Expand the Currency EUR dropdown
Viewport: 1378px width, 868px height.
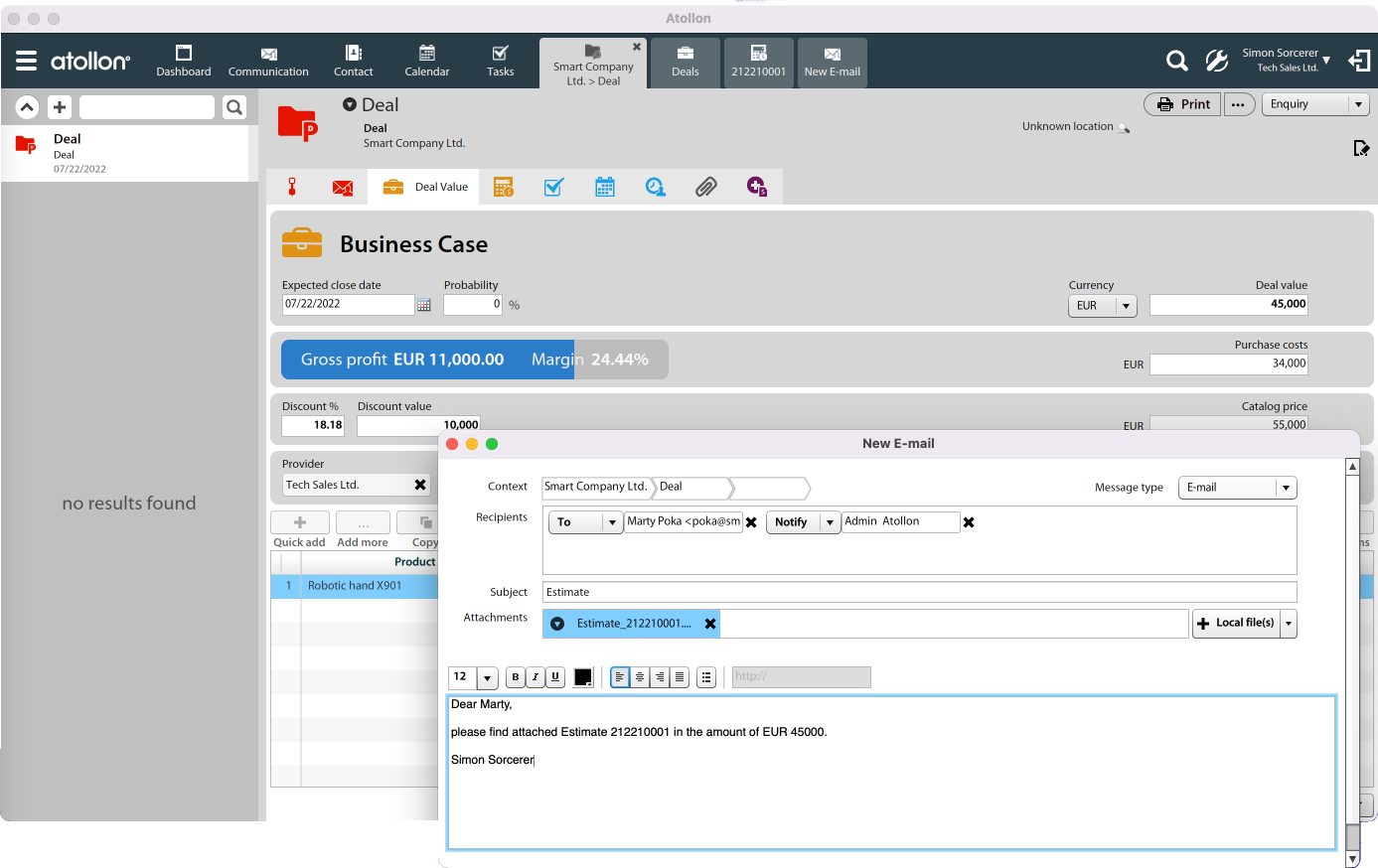click(1126, 306)
